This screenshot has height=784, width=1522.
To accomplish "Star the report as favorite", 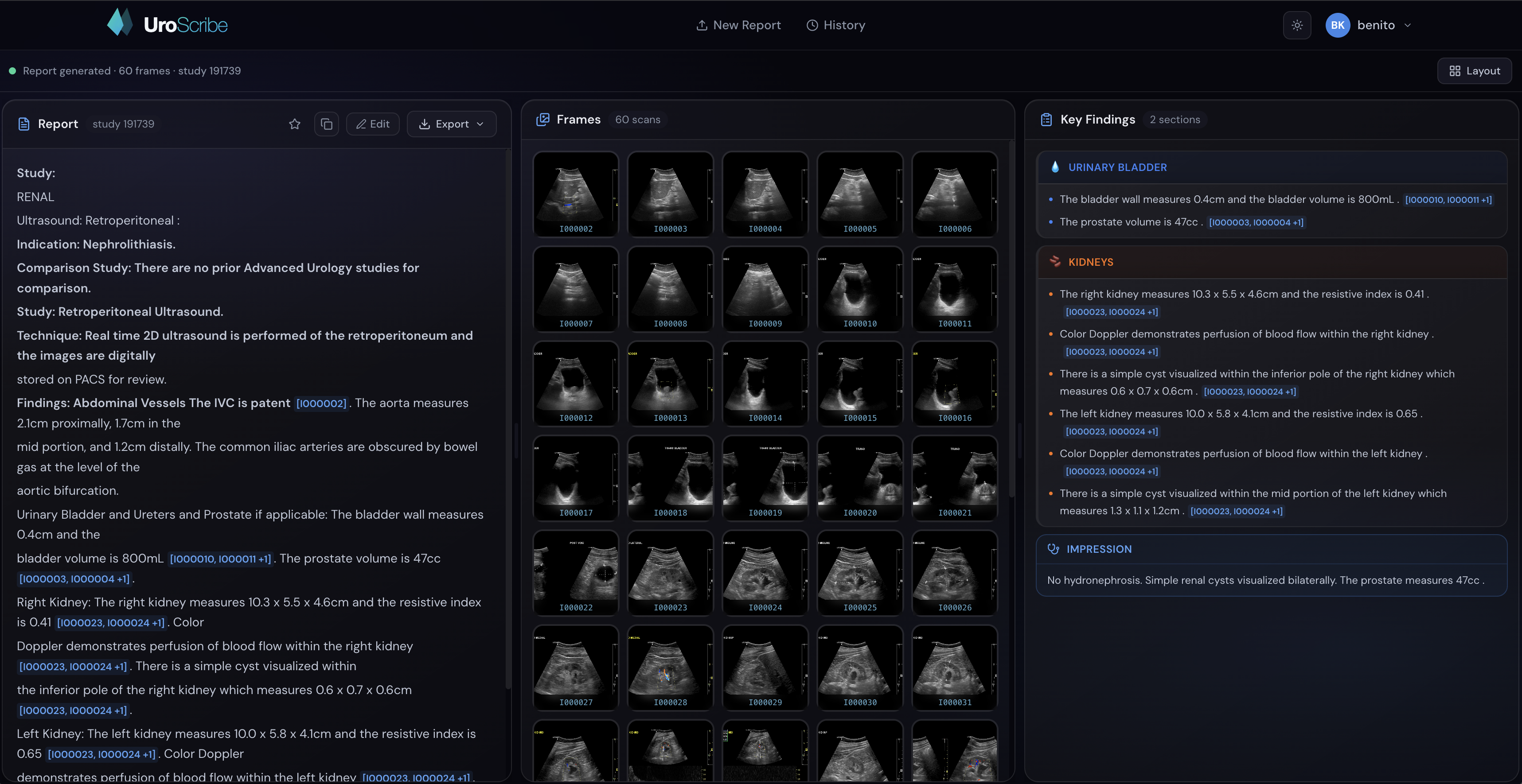I will click(294, 124).
